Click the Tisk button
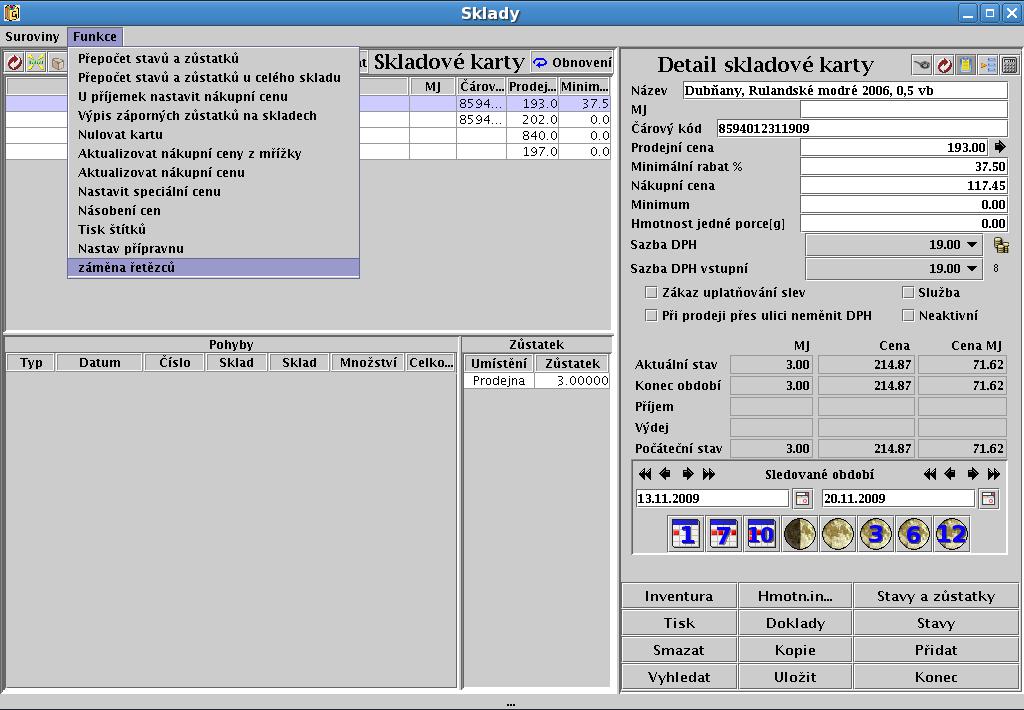The image size is (1024, 710). pyautogui.click(x=679, y=623)
